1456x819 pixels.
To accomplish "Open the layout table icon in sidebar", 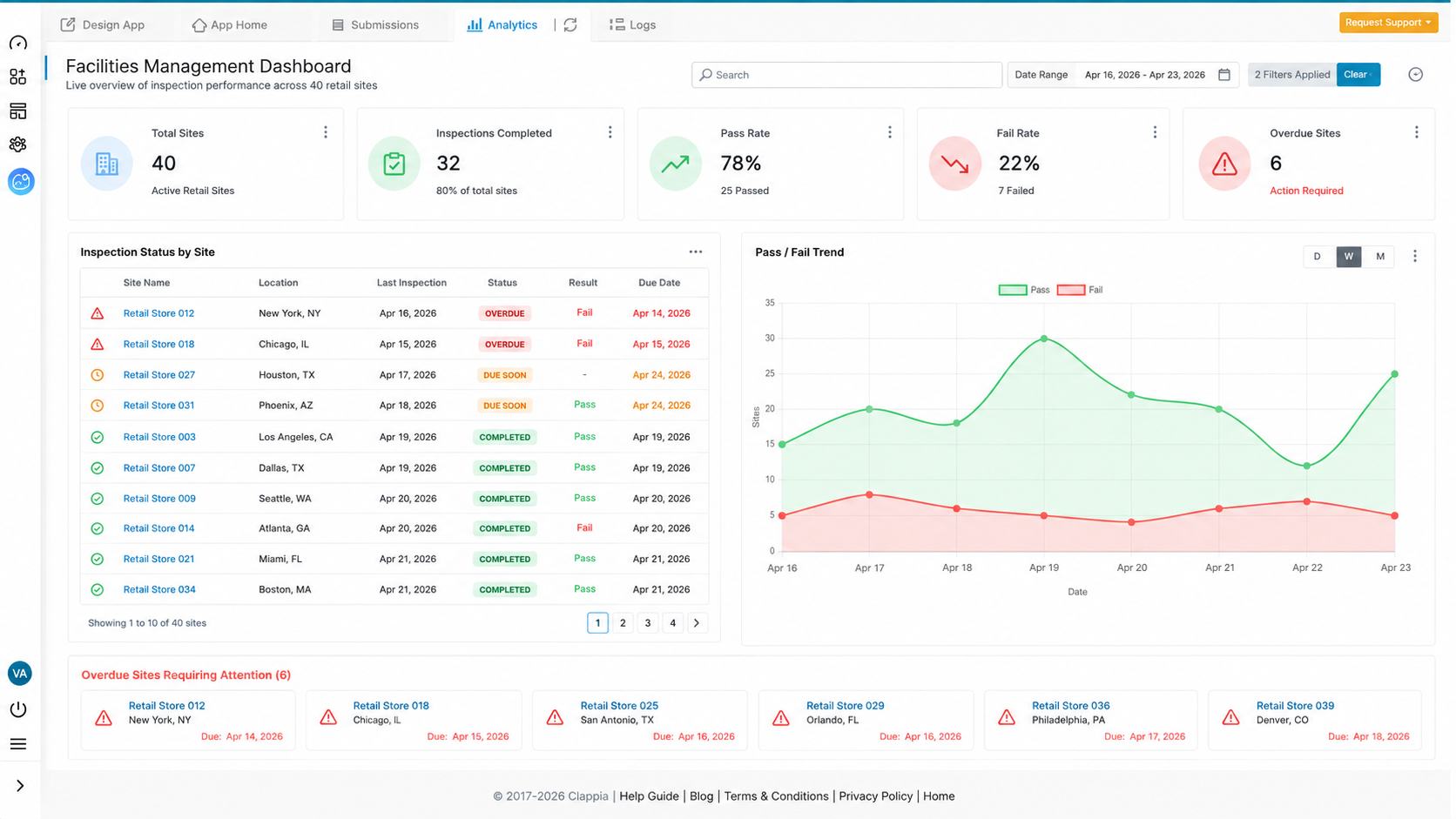I will pos(17,111).
